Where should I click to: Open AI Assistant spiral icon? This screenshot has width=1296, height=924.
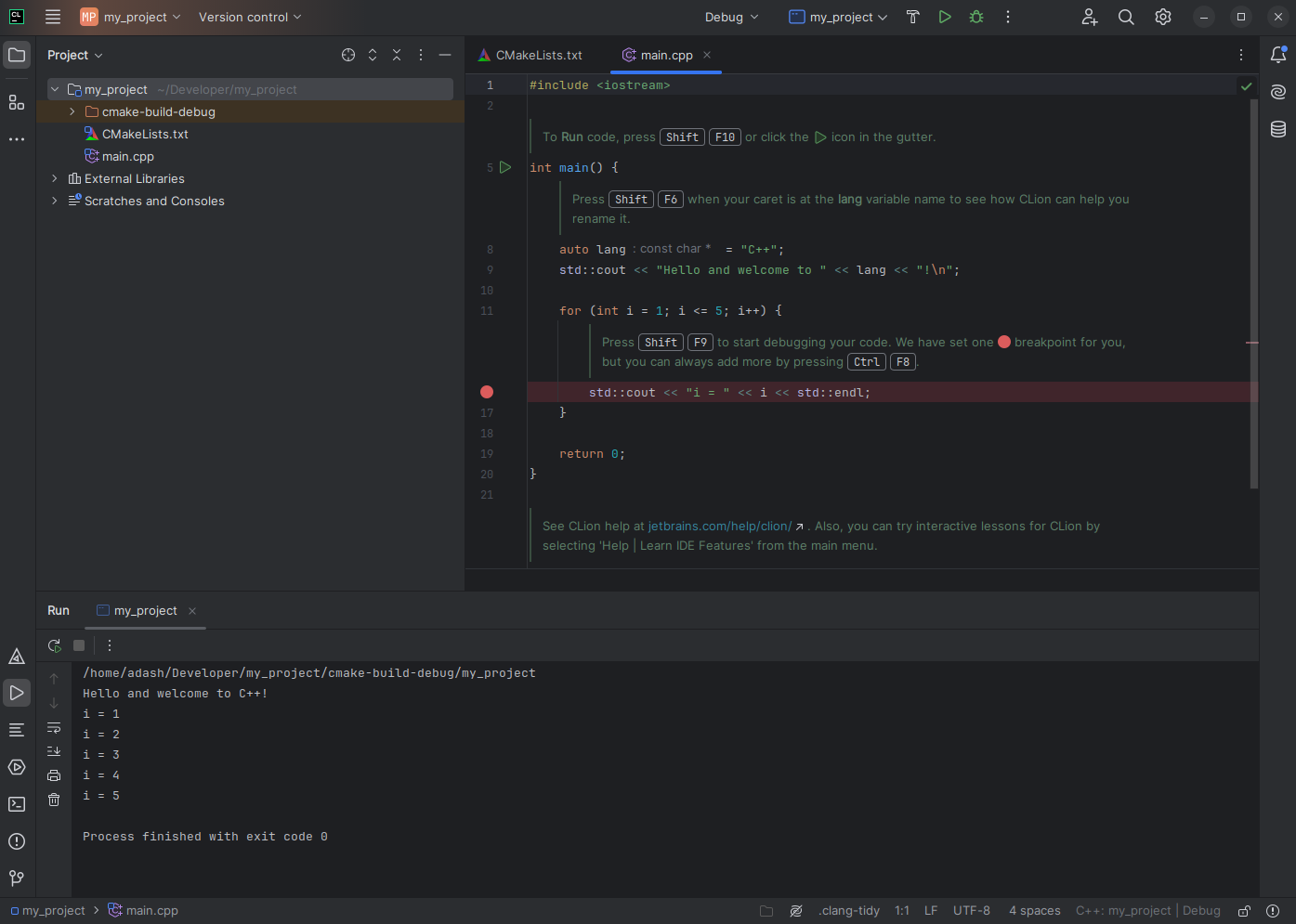1278,92
